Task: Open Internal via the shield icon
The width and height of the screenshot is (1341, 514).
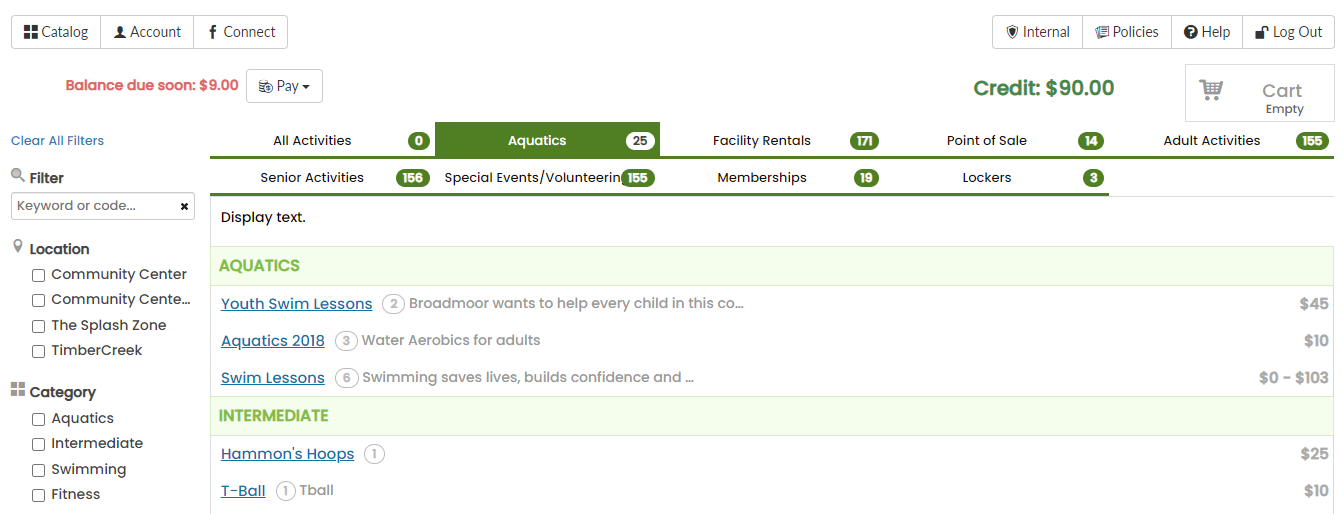Action: point(1011,32)
